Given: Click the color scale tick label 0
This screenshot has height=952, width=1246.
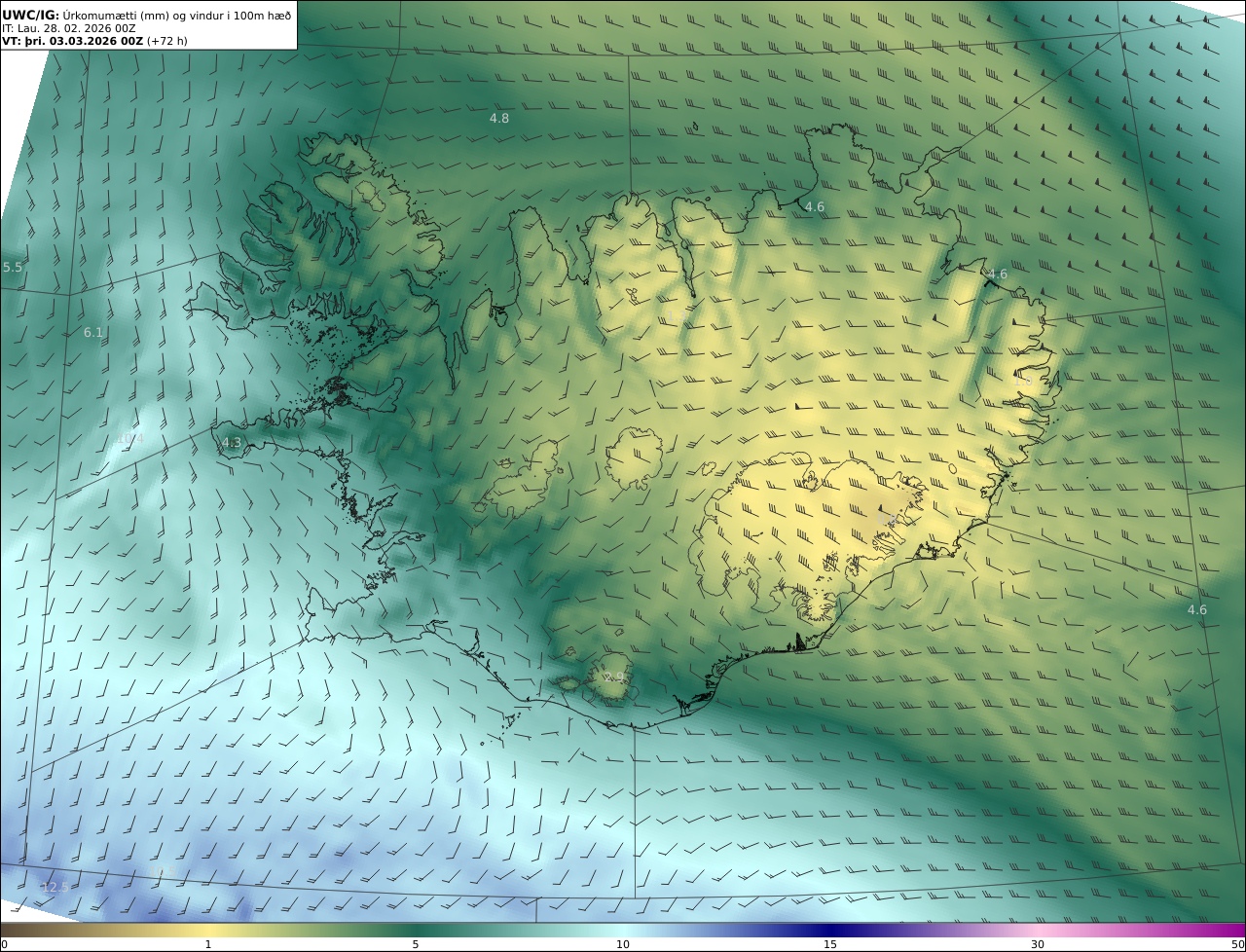Looking at the screenshot, I should 4,944.
